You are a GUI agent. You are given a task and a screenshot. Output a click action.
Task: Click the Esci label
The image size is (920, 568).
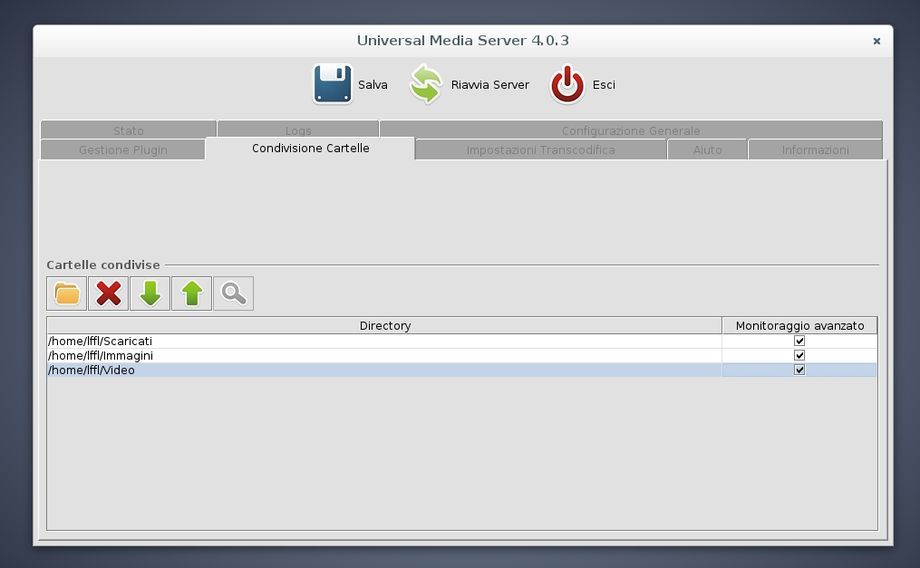[x=604, y=85]
